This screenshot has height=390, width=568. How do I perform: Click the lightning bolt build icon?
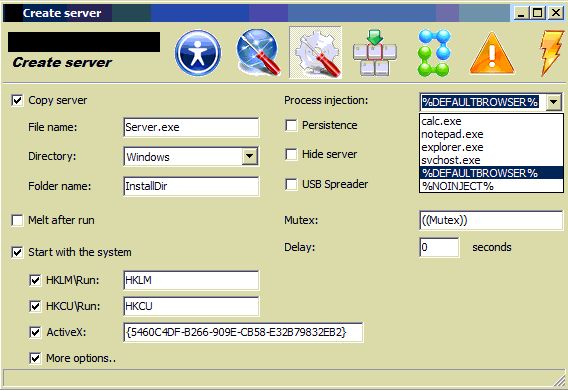[x=552, y=53]
